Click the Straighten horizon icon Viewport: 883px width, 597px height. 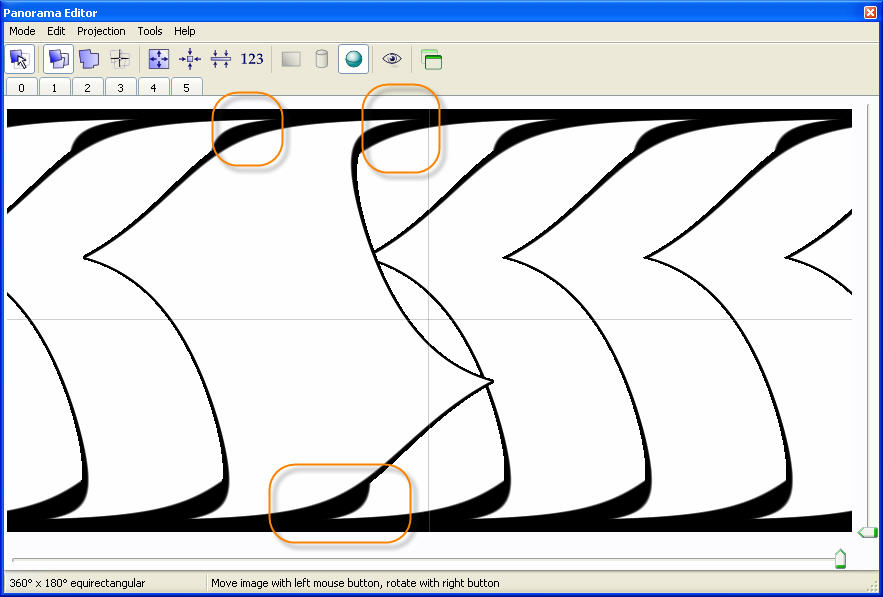click(x=221, y=59)
